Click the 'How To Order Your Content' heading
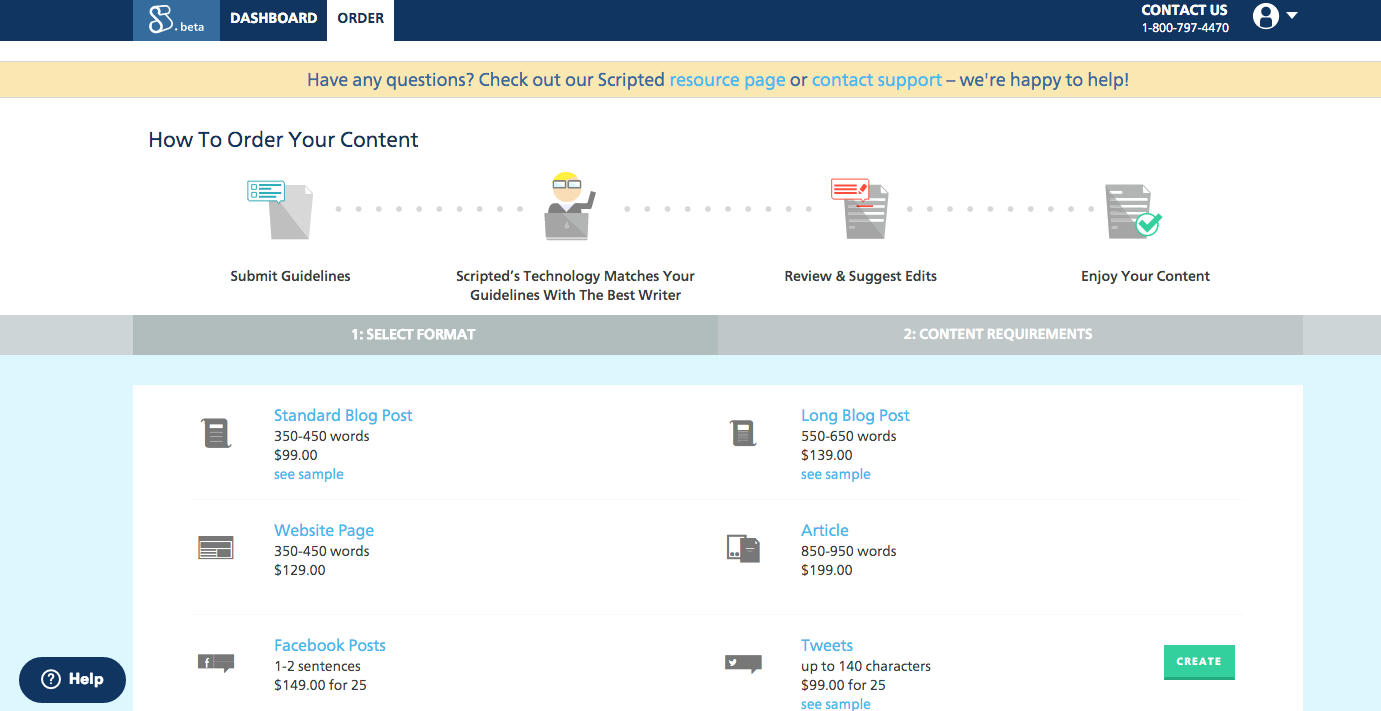The width and height of the screenshot is (1381, 711). [283, 140]
